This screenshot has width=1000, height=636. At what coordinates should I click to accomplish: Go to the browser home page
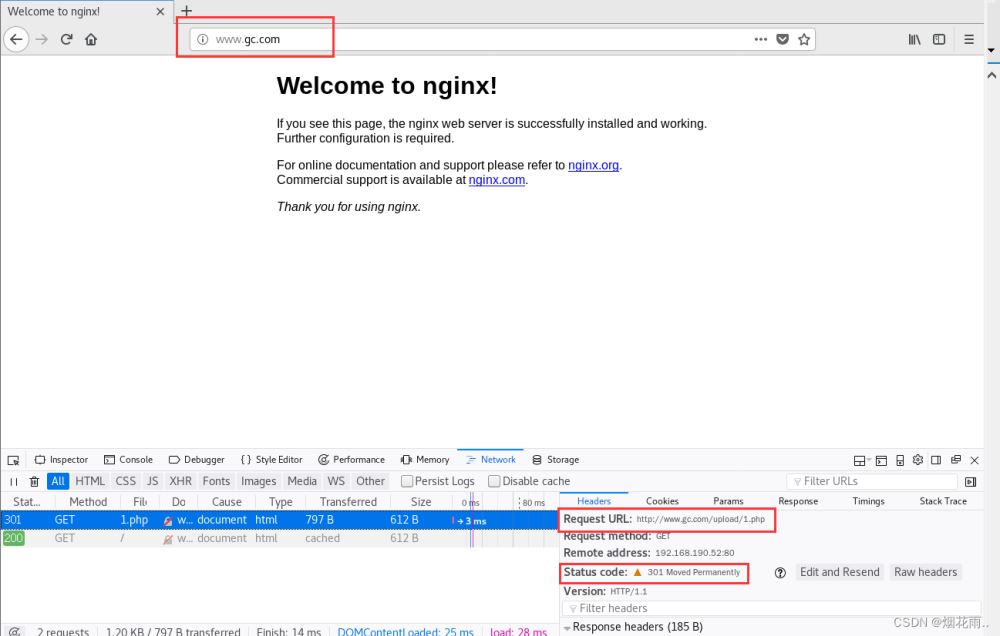(x=91, y=40)
